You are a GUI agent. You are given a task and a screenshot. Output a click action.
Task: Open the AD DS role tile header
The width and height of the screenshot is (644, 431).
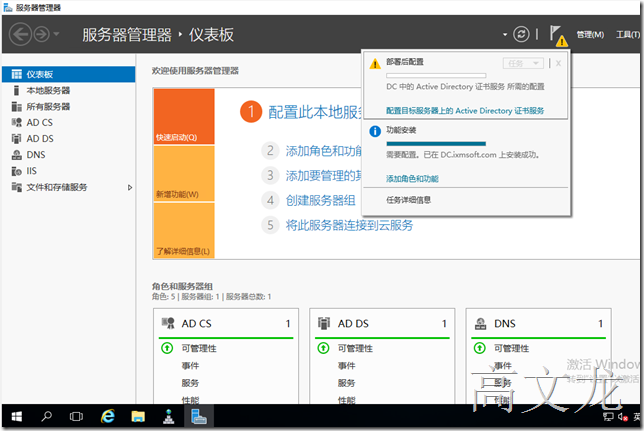click(382, 324)
